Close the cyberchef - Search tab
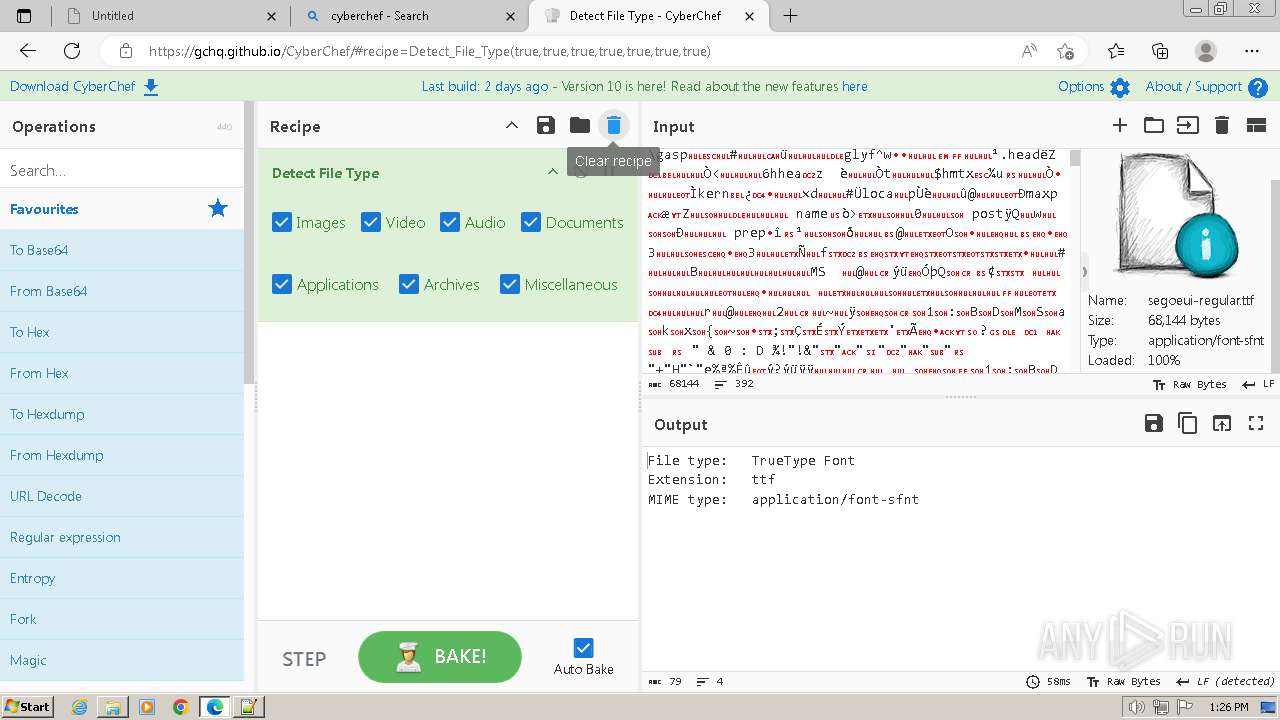The width and height of the screenshot is (1280, 720). point(511,16)
